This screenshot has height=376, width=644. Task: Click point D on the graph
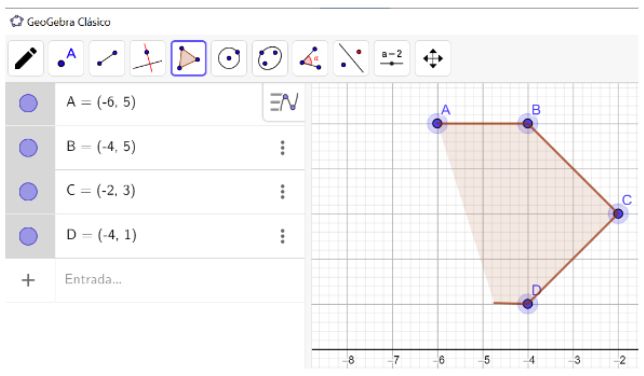(528, 304)
